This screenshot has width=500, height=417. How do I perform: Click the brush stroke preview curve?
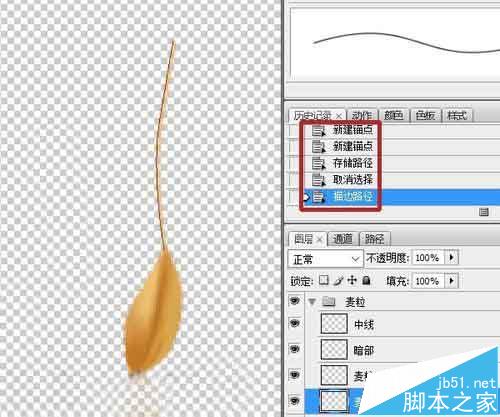406,43
